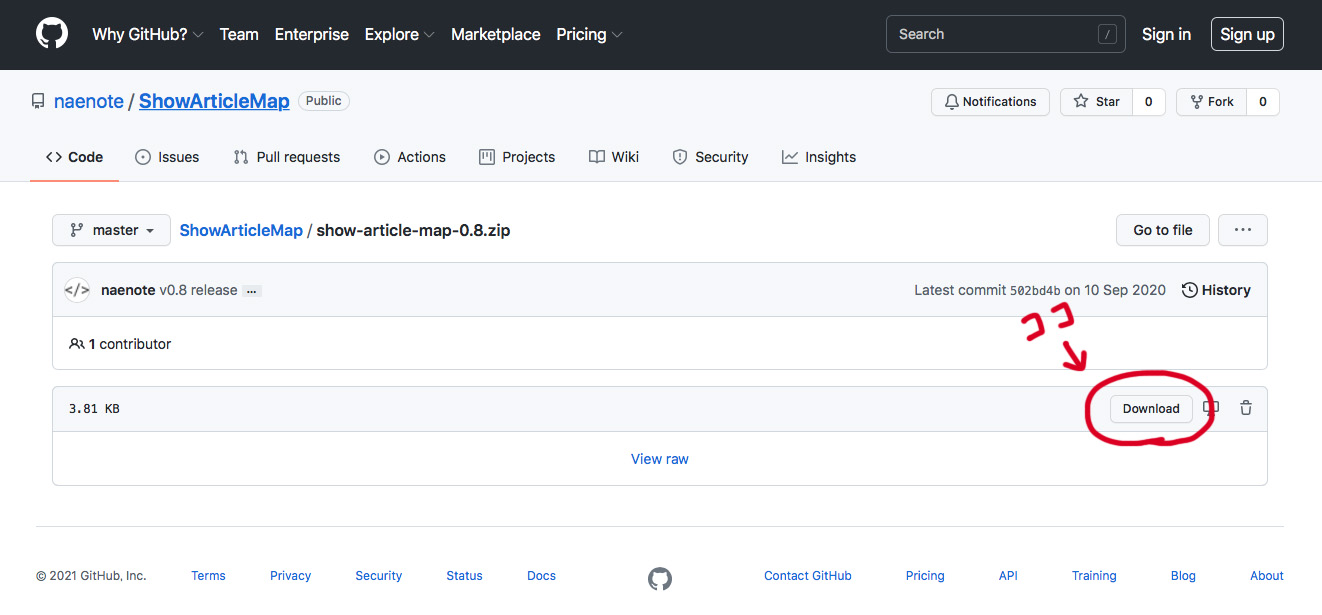Expand the Why GitHub? menu
The image size is (1322, 615).
coord(147,34)
